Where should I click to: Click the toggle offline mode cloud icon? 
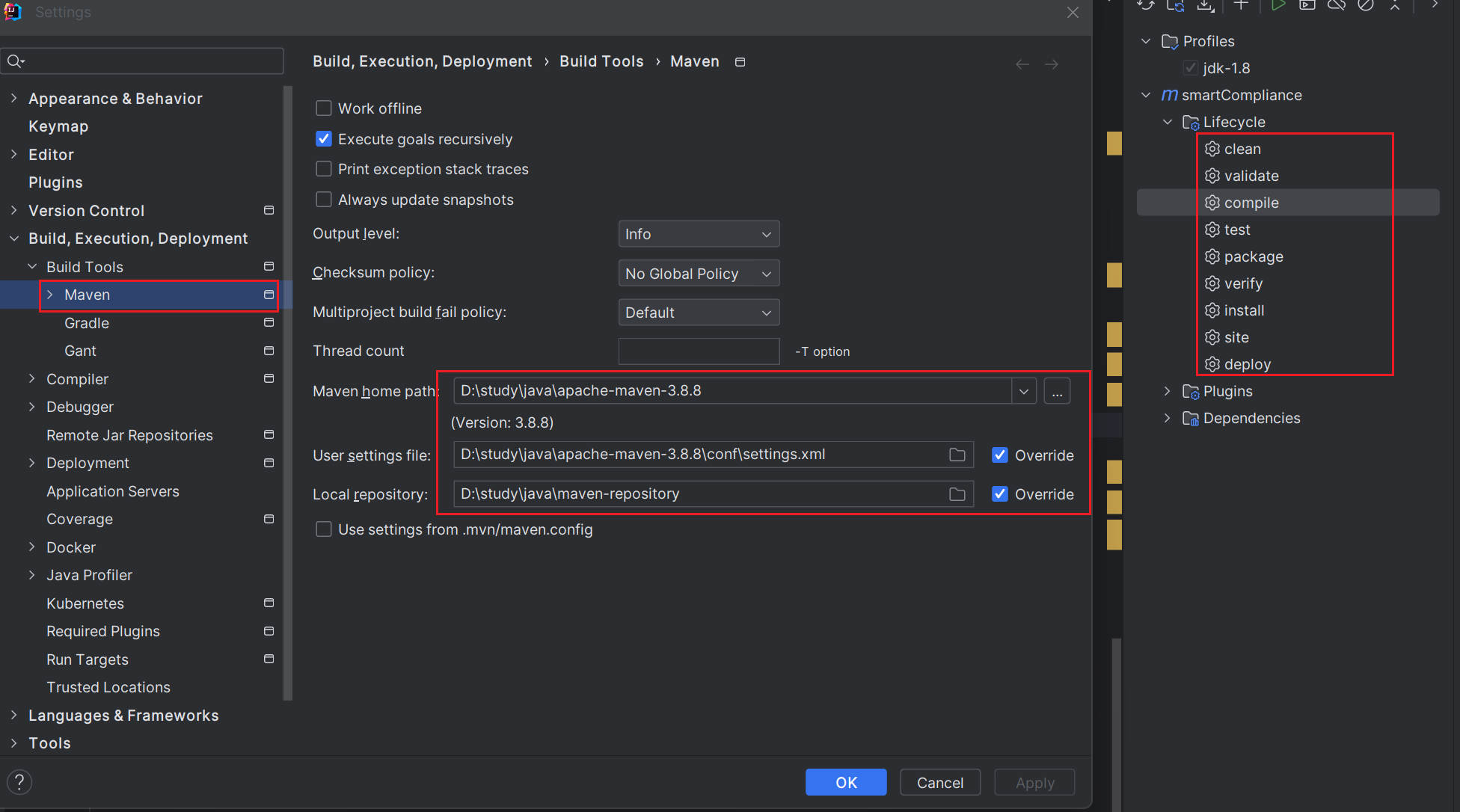pyautogui.click(x=1337, y=6)
